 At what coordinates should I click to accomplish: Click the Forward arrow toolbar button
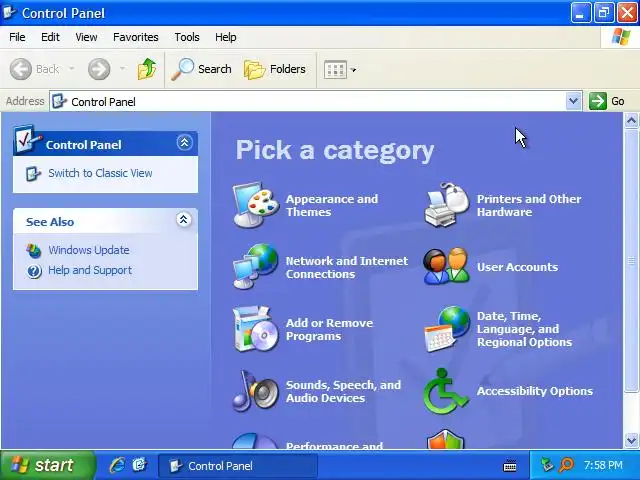(99, 69)
